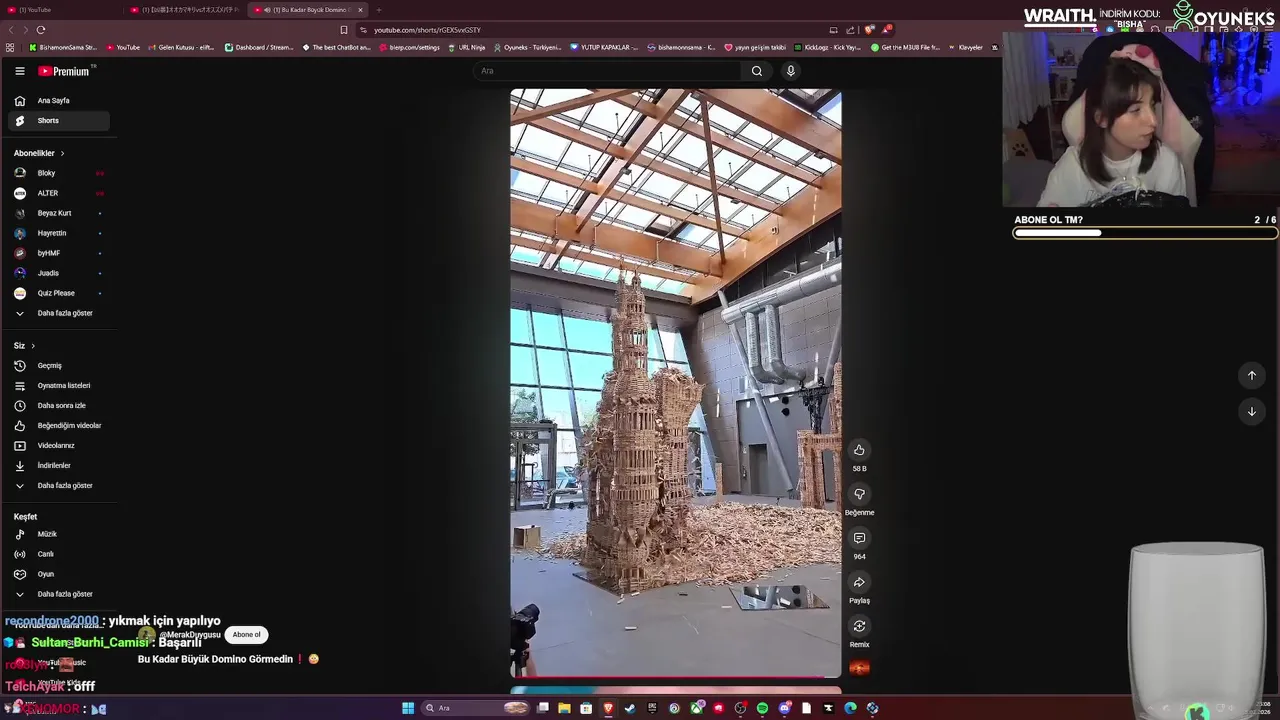Open the @MerakDuygusu channel link
The height and width of the screenshot is (720, 1280).
tap(189, 635)
